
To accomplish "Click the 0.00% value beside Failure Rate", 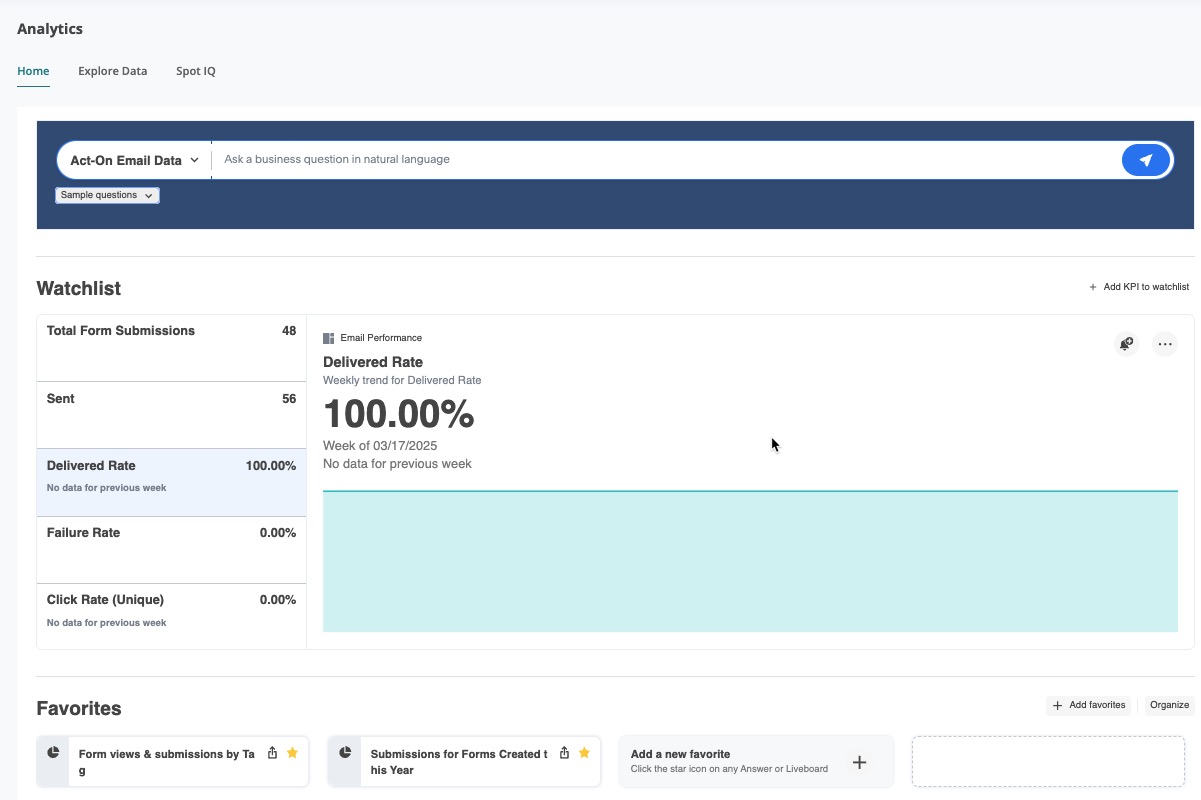I will point(278,533).
